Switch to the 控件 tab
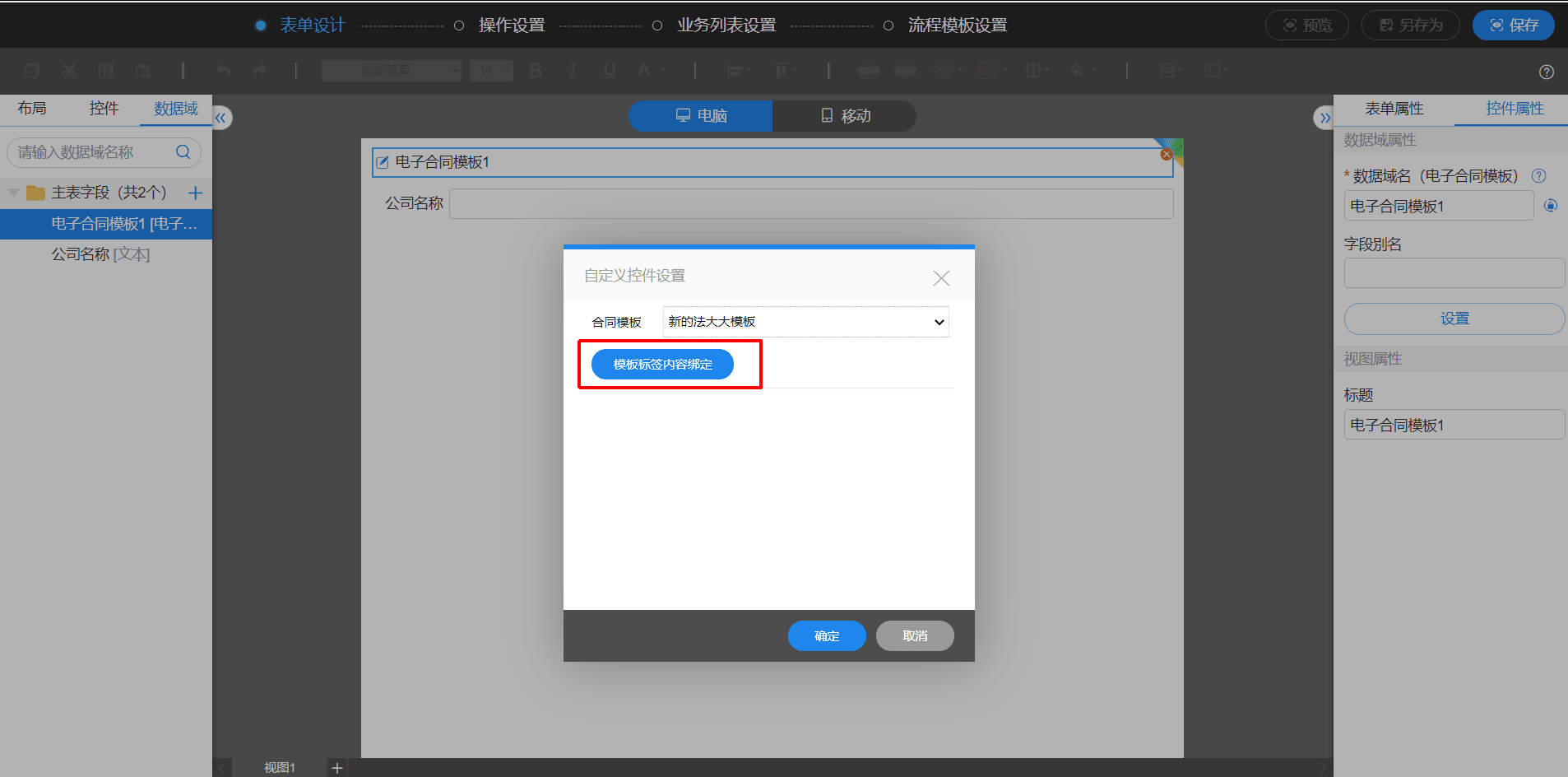This screenshot has width=1568, height=777. pyautogui.click(x=104, y=109)
